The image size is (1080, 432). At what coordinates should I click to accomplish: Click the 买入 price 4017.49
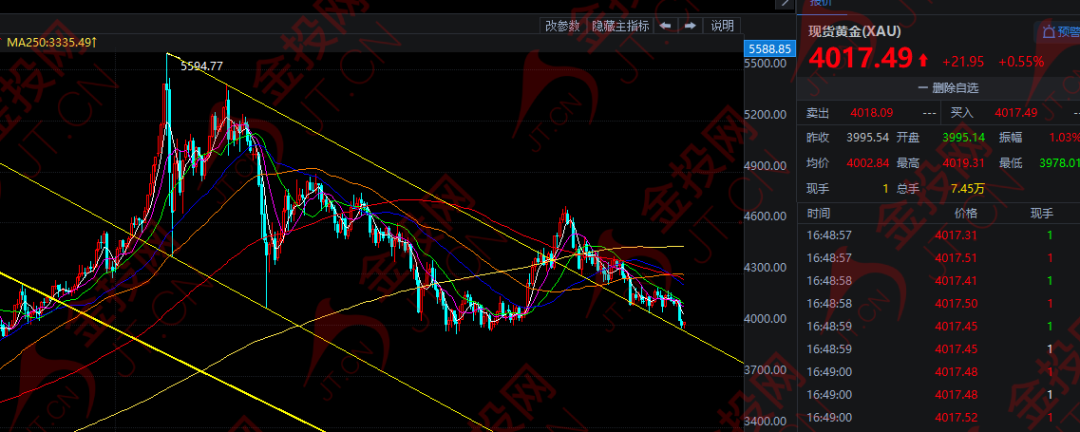(x=1016, y=113)
